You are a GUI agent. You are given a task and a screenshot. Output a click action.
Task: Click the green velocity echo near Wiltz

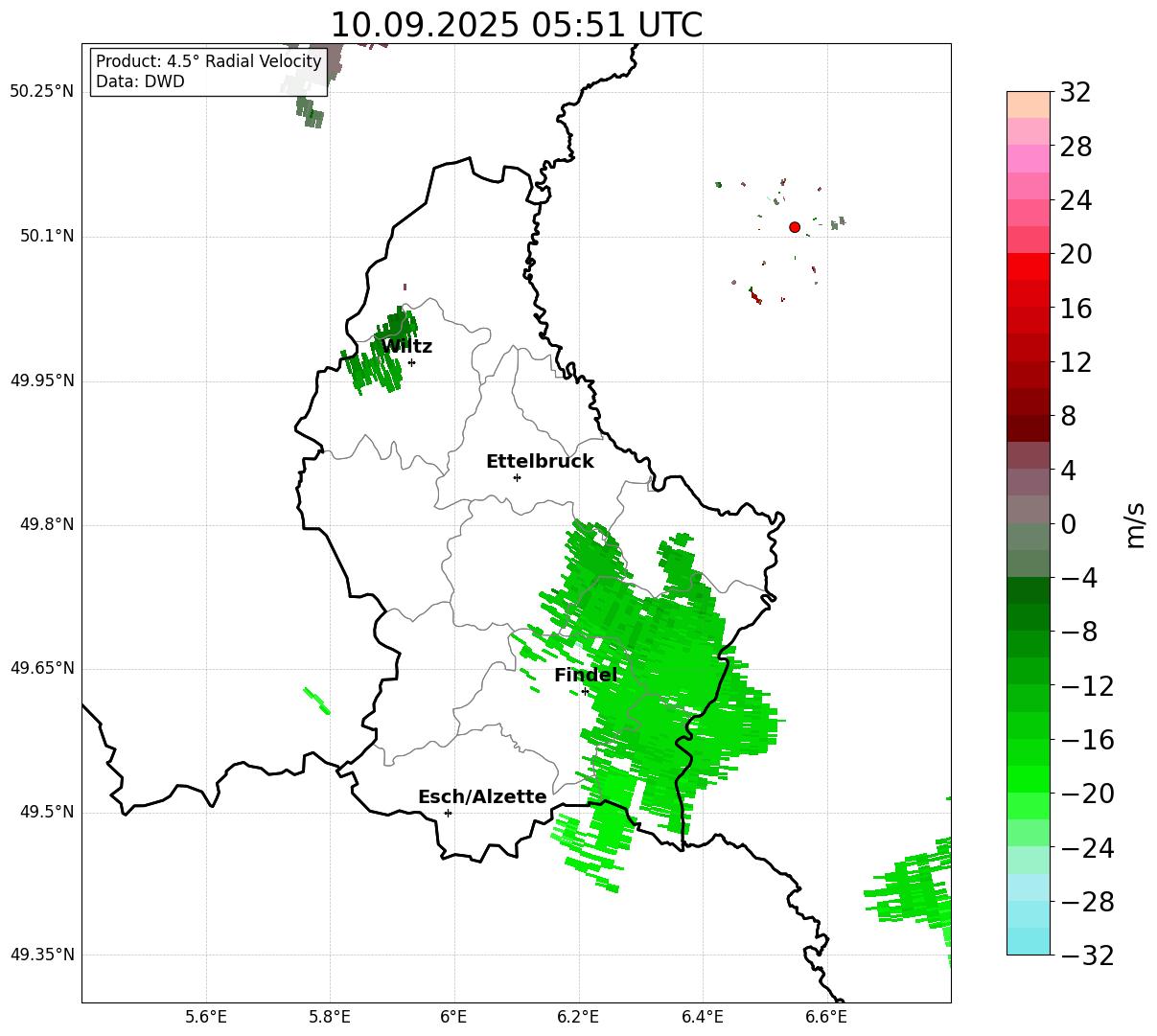pos(381,352)
